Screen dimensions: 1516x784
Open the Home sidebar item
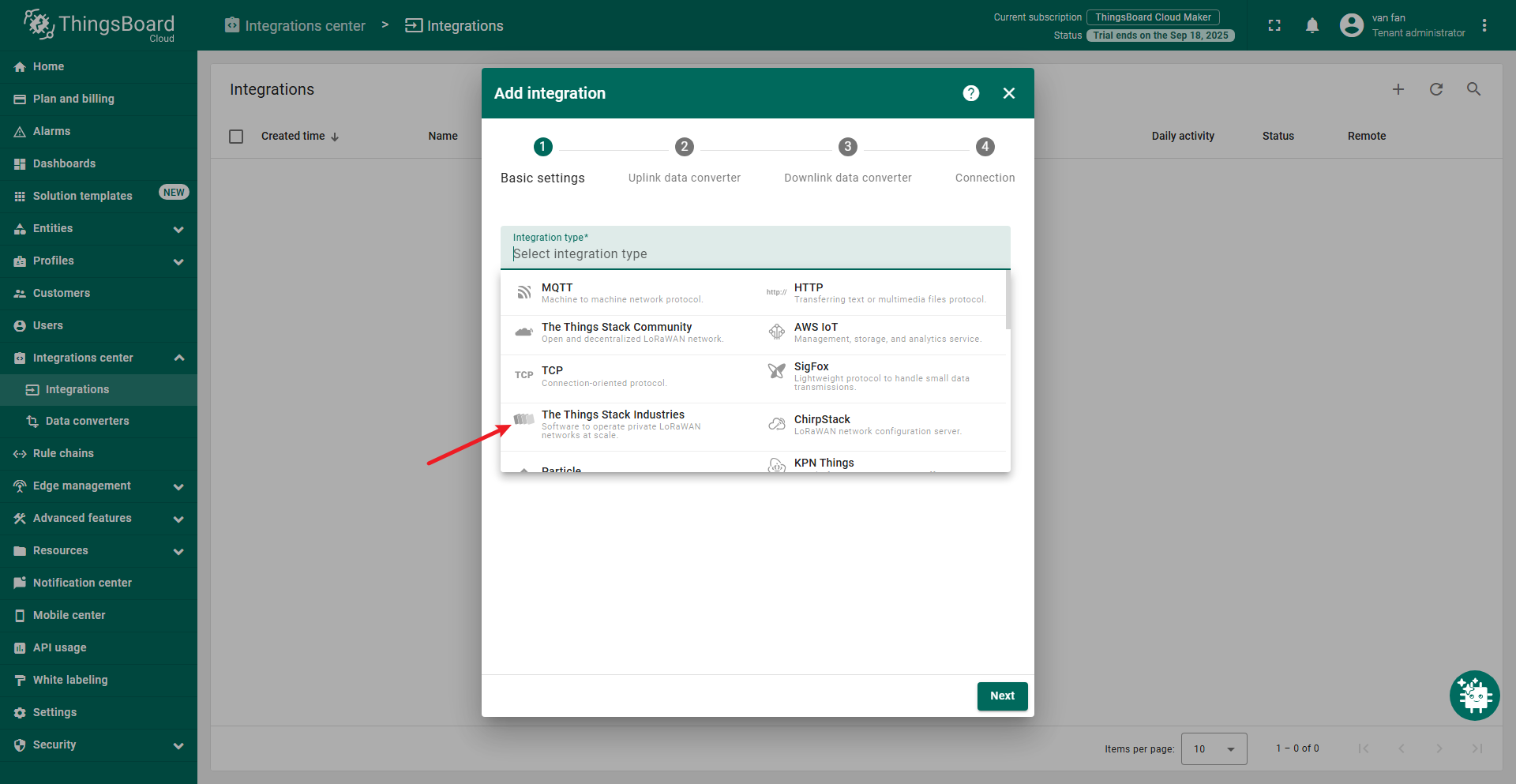pos(98,66)
